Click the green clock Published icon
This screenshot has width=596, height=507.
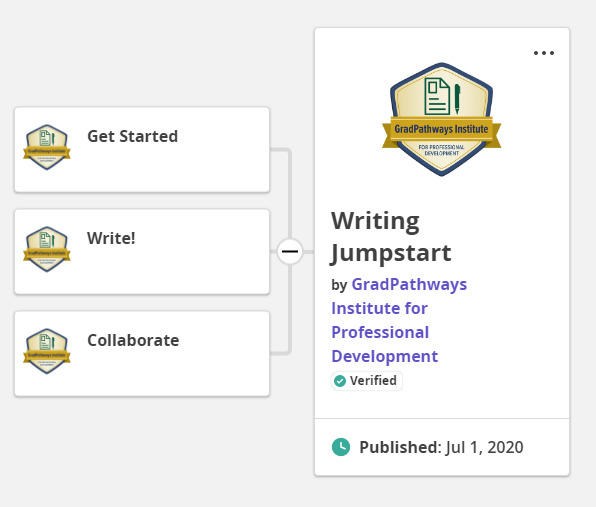(x=341, y=447)
